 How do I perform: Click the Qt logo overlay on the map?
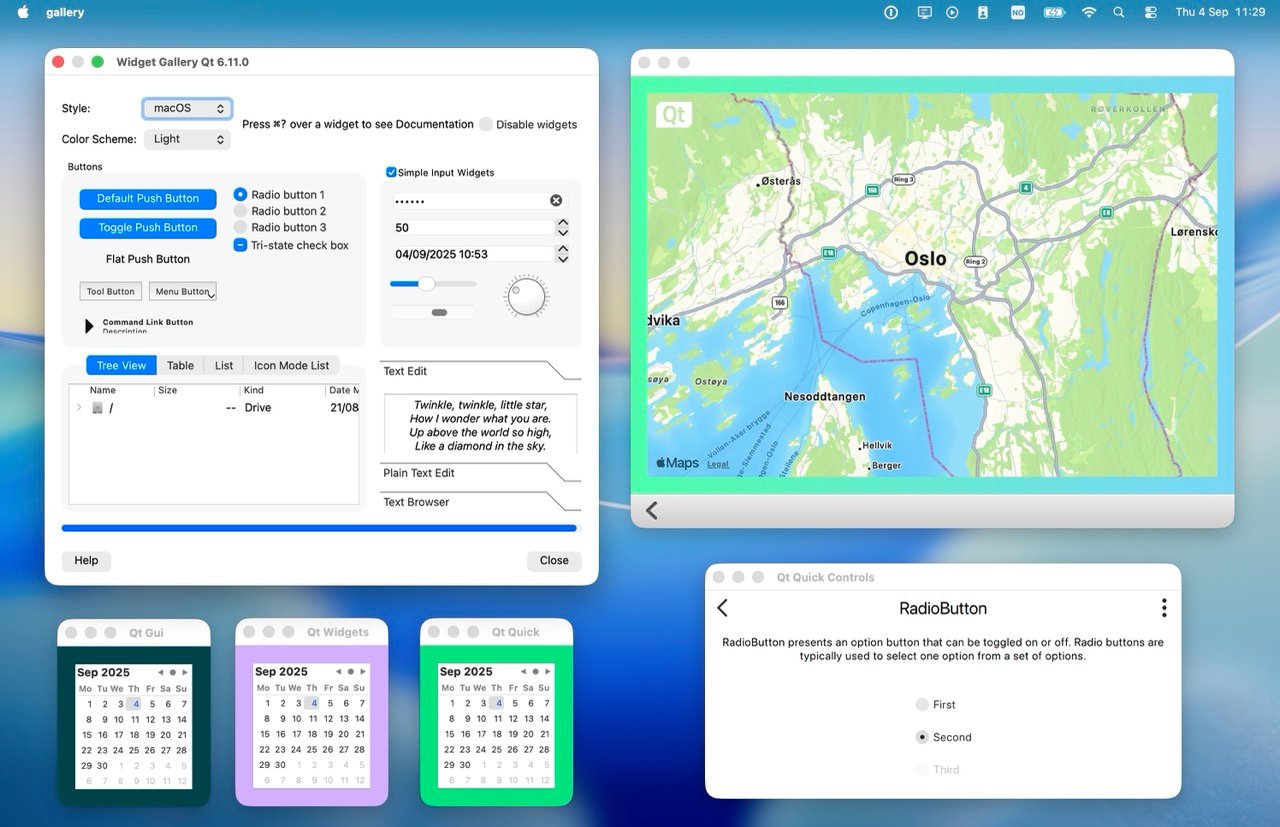[x=673, y=114]
